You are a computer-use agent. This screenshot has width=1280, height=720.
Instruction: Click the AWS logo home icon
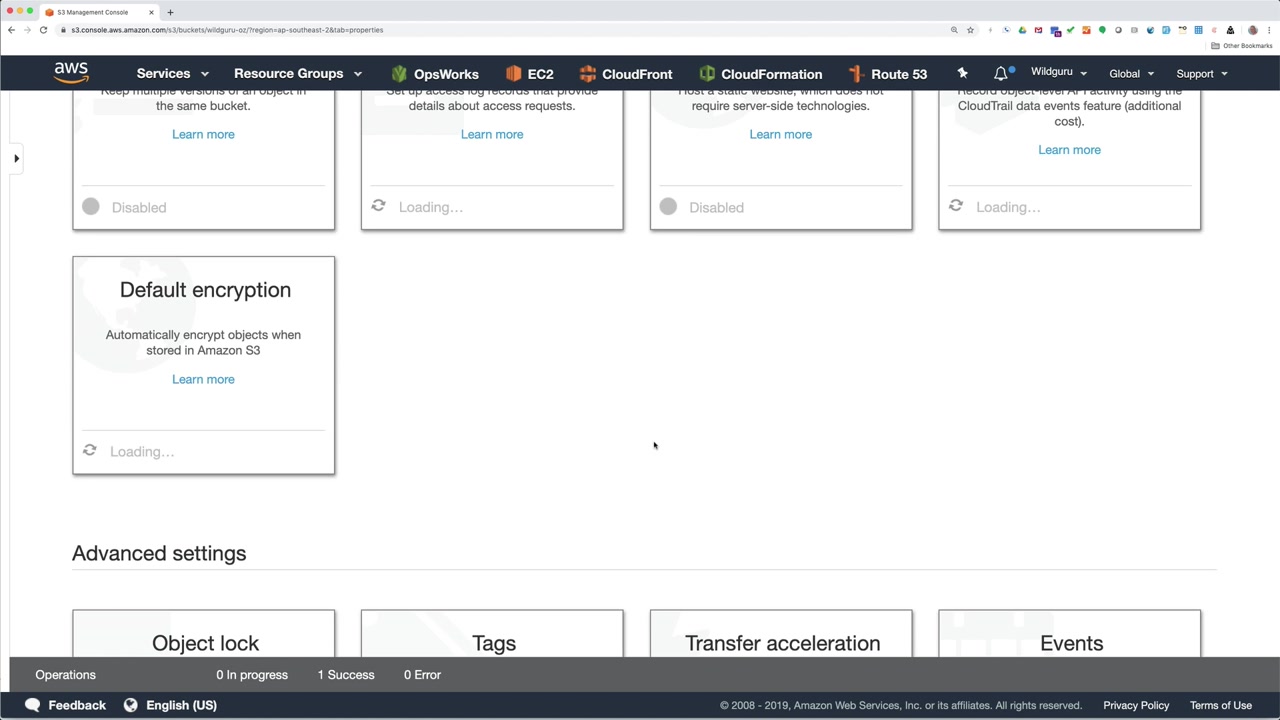coord(71,73)
